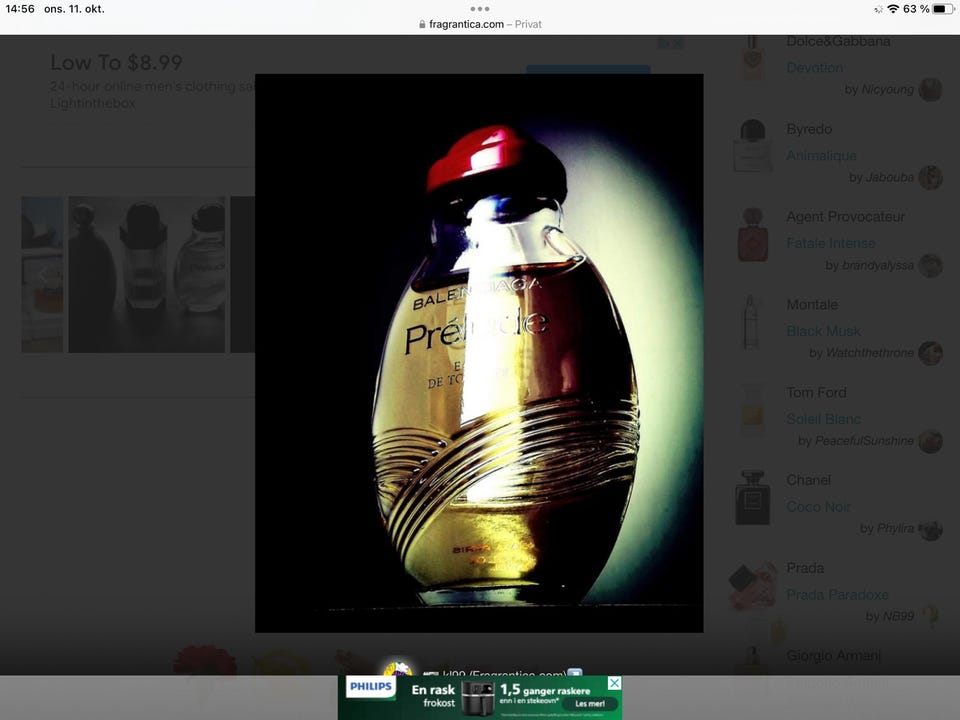Screen dimensions: 960x720
Task: Open the Lightinthebox ad link
Action: [x=92, y=103]
